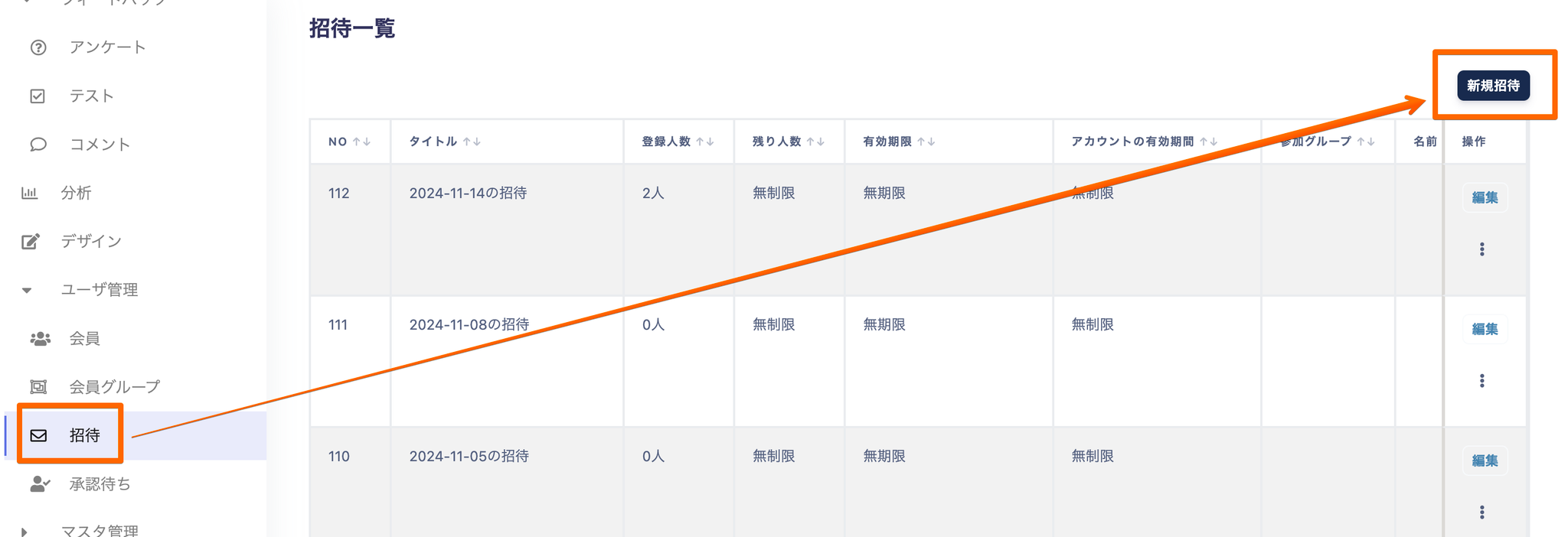Click the member group icon
Screen dimensions: 1568x537
tap(38, 387)
